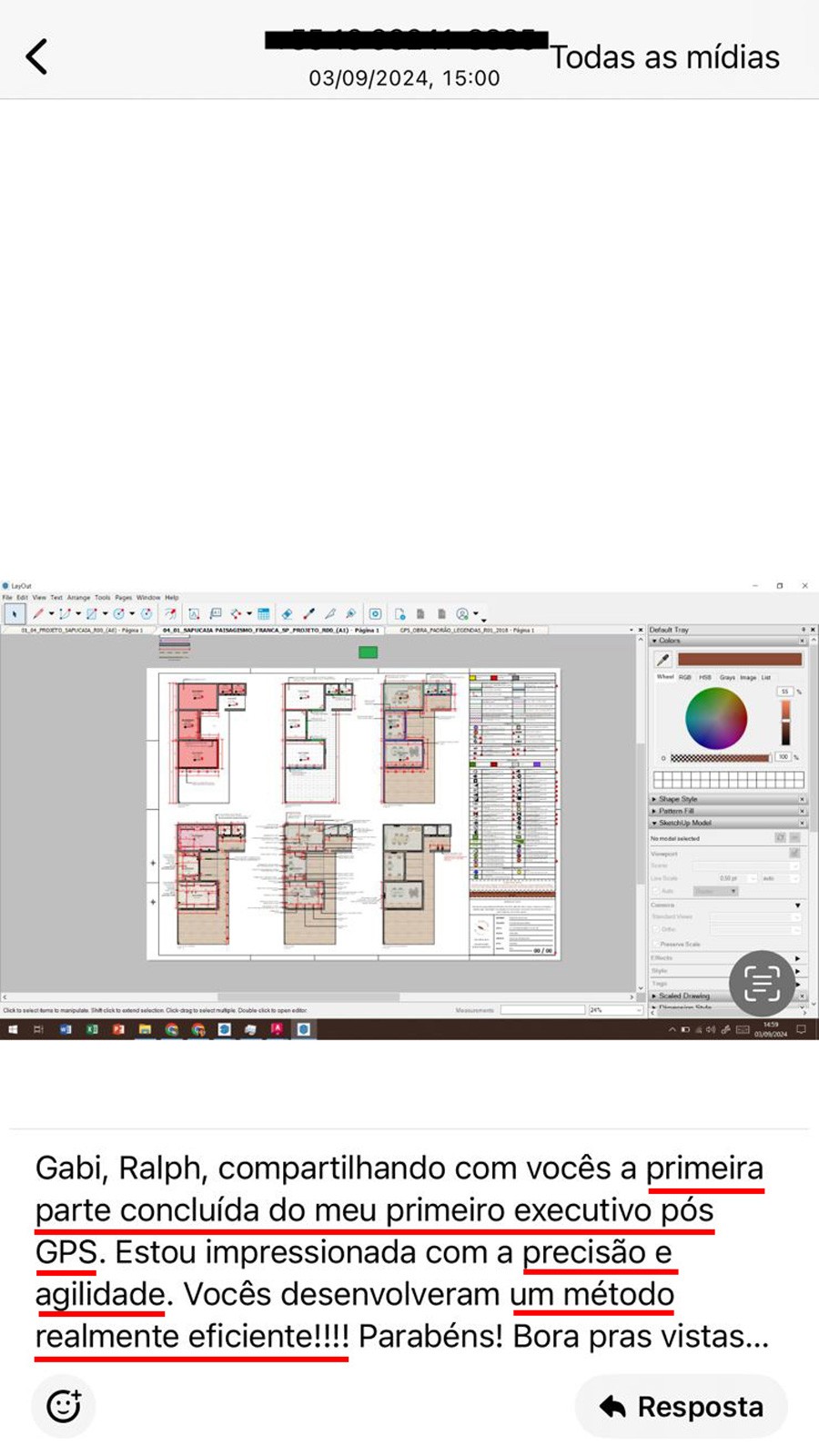
Task: Switch to the GPS_OBRA_PADRÃO_LEGENDAS document tab
Action: 467,630
